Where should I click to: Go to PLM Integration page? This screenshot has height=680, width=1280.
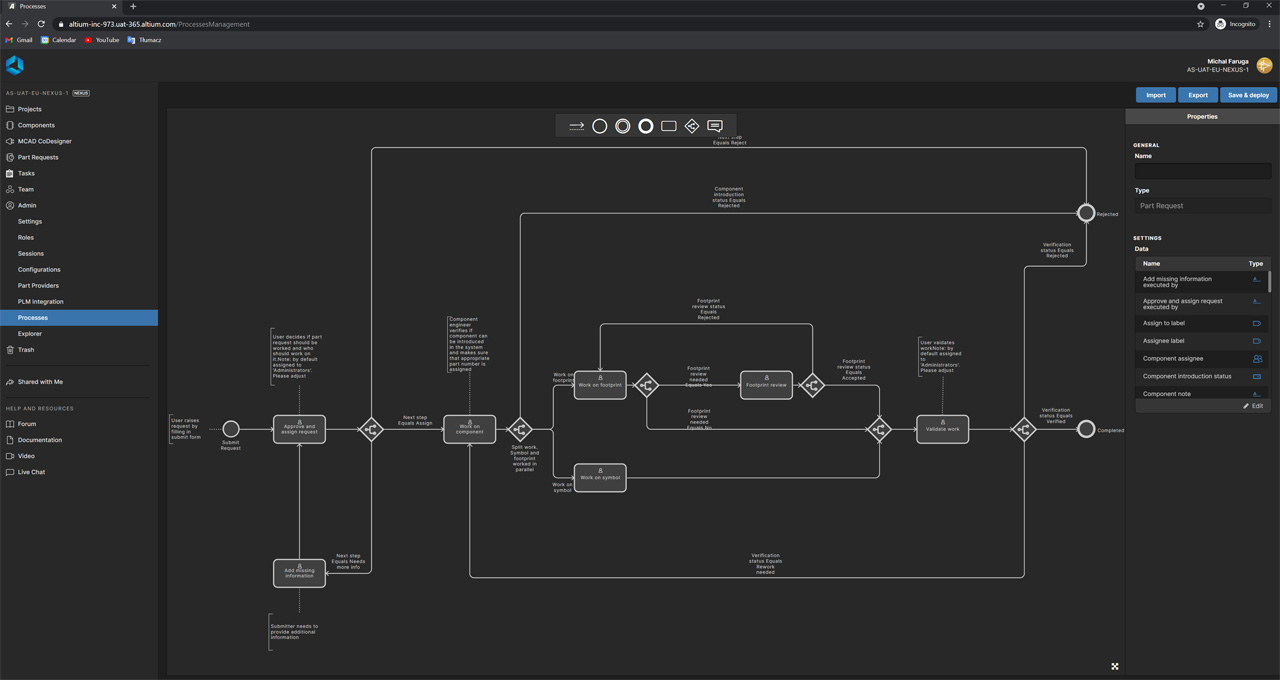40,302
